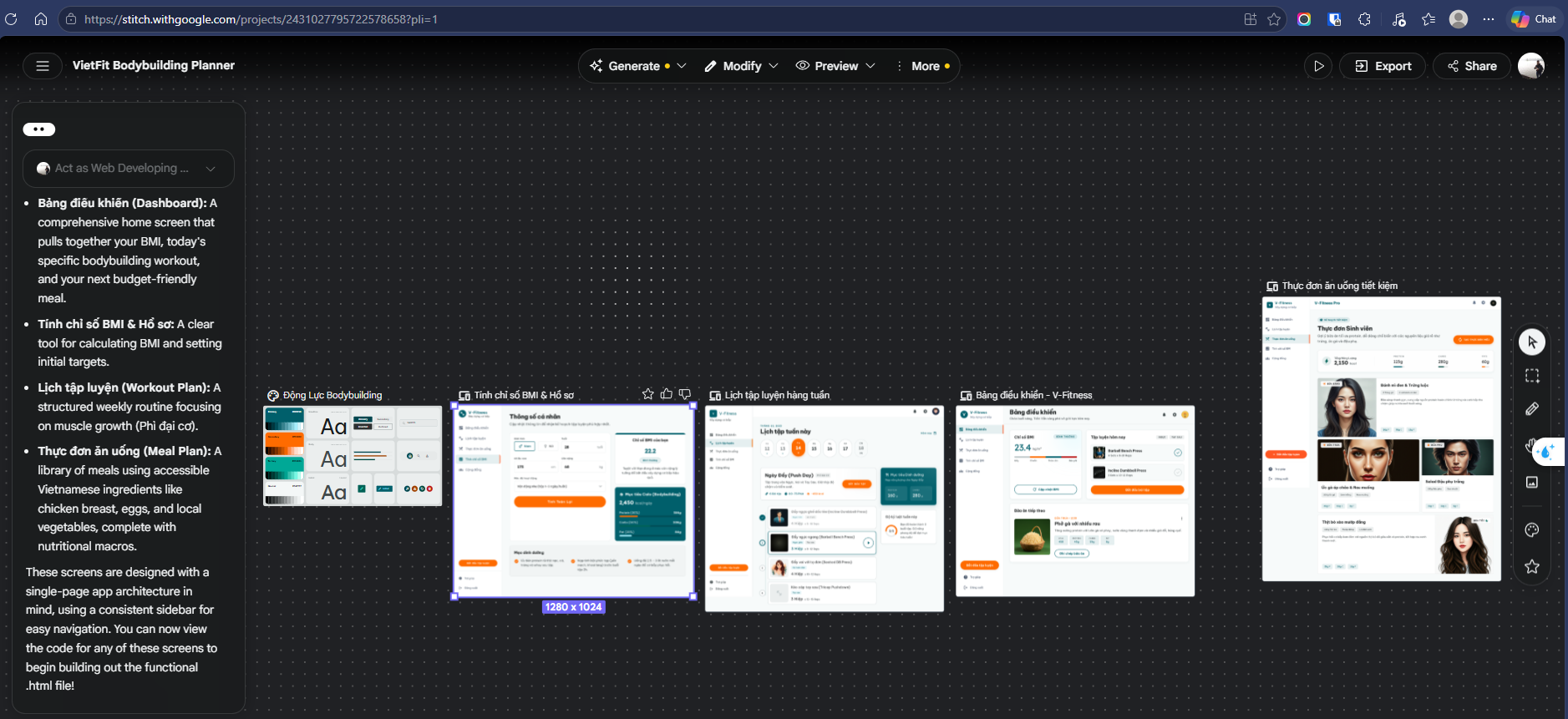Click the play prototype button
Image resolution: width=1568 pixels, height=719 pixels.
pos(1318,66)
